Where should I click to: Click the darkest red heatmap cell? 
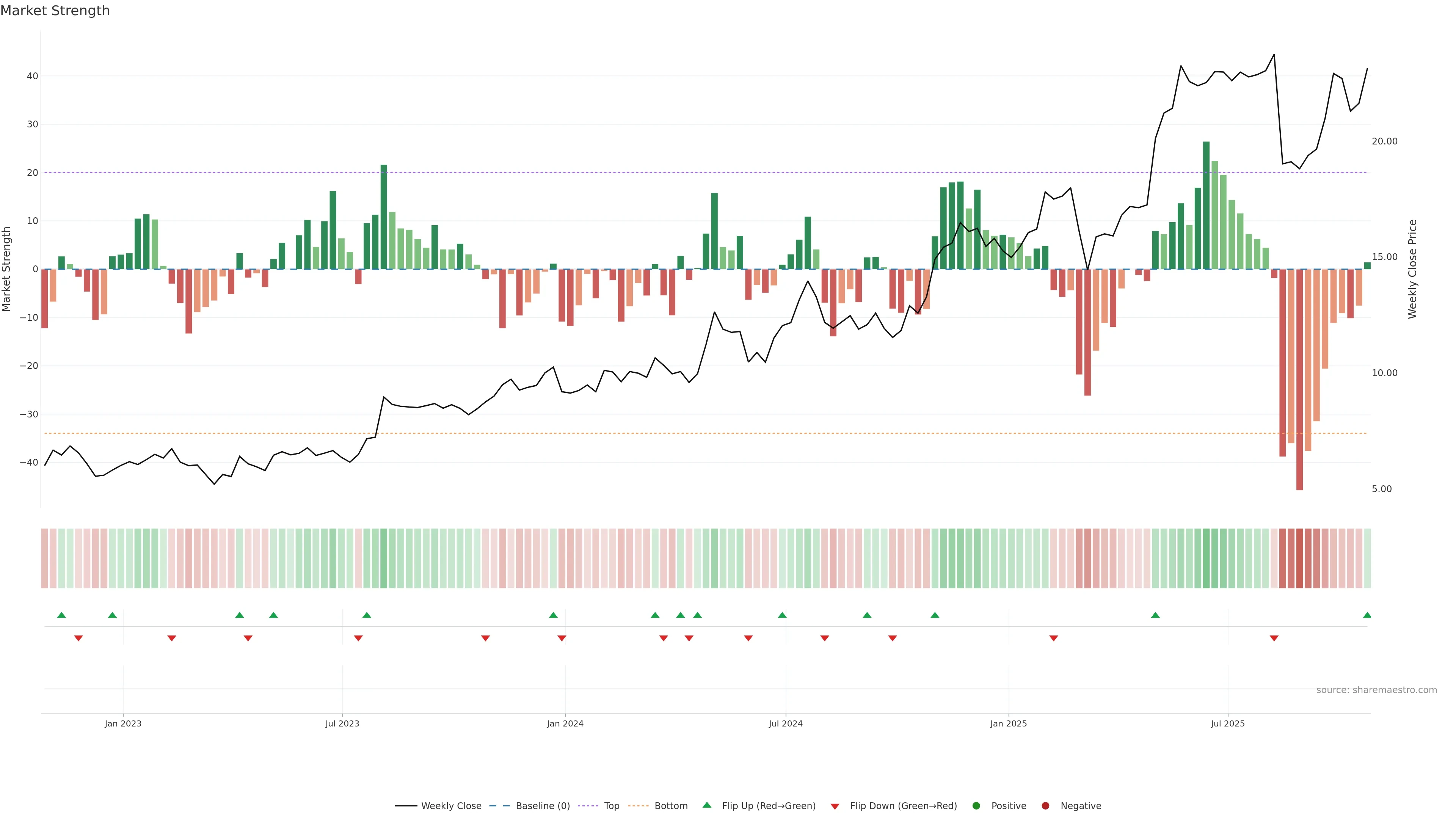(x=1299, y=558)
